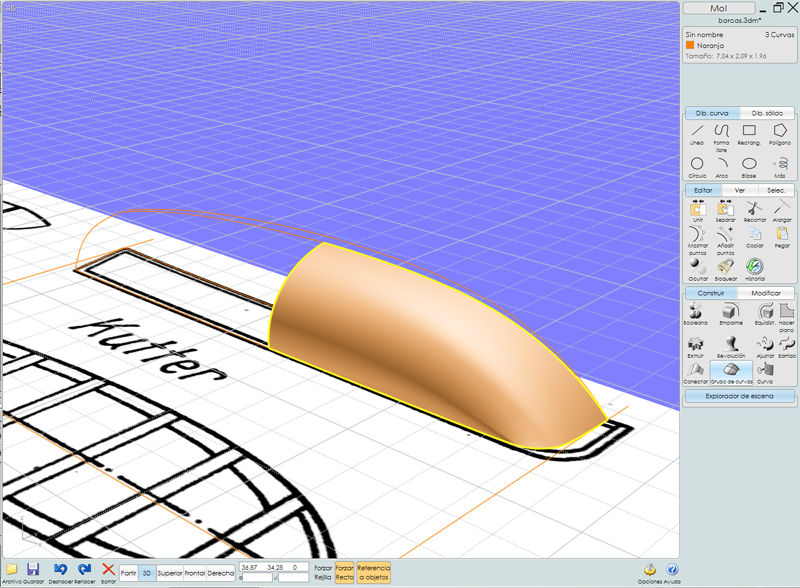Select the Conectar loft tool
Image resolution: width=800 pixels, height=588 pixels.
695,373
